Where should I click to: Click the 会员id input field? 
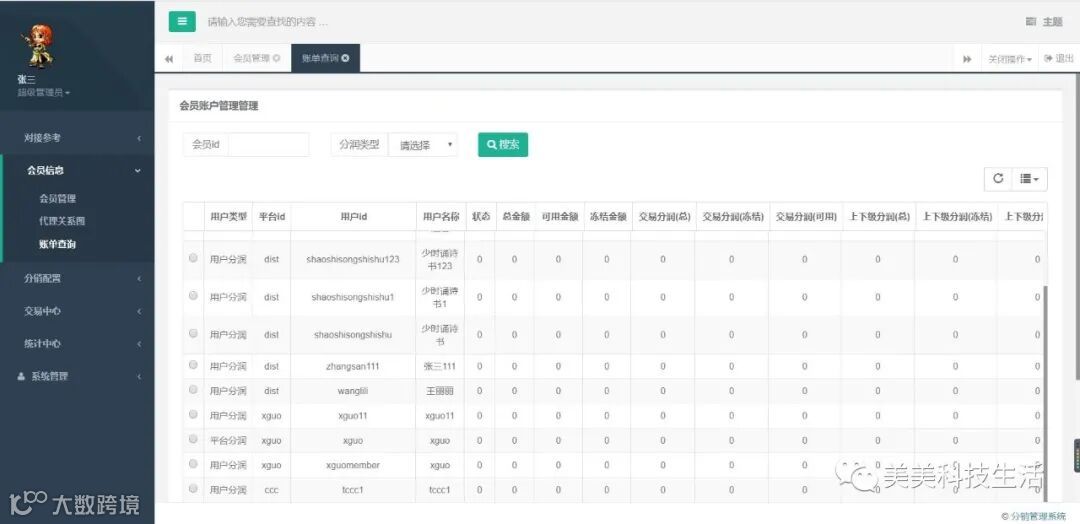tap(269, 145)
